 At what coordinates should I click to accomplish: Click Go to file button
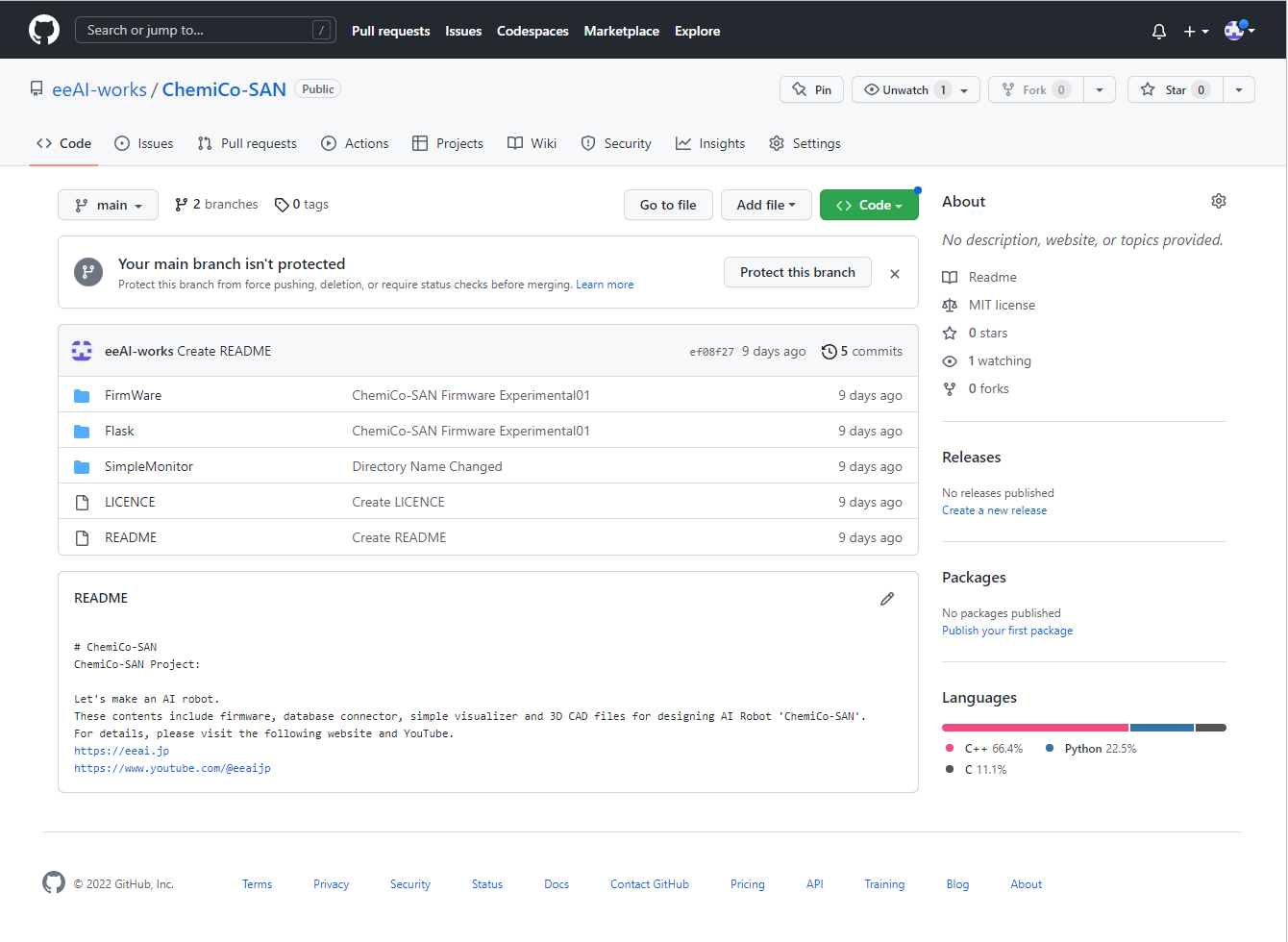(668, 205)
